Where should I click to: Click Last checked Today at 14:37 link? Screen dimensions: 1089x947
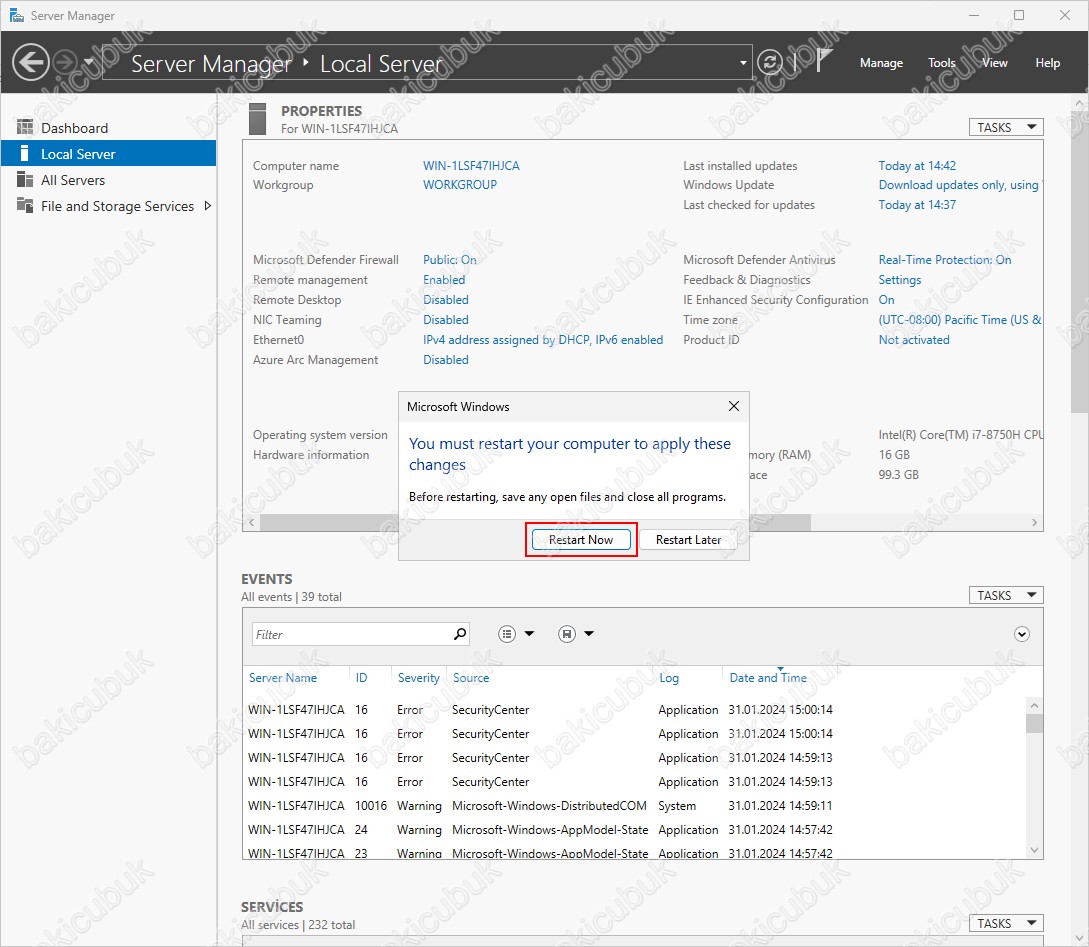click(x=917, y=205)
